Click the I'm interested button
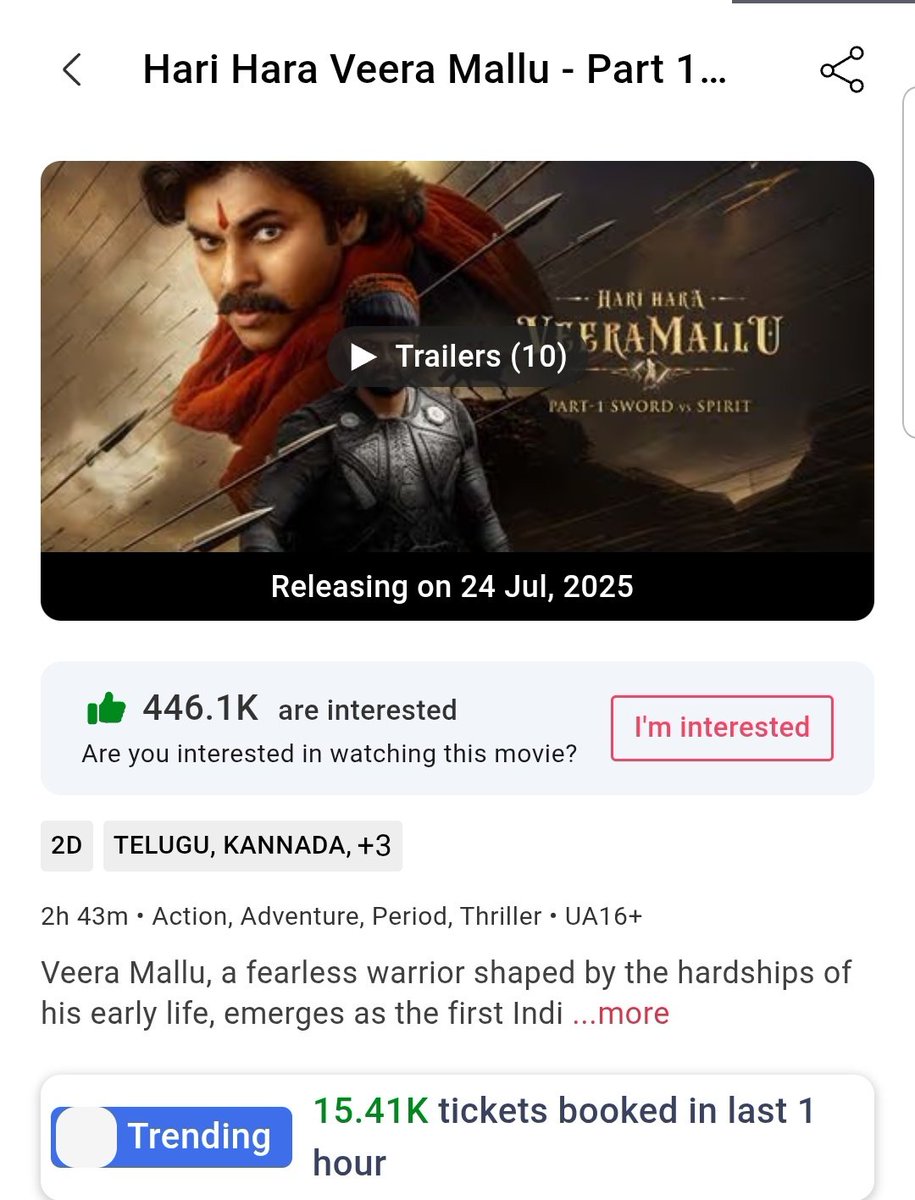915x1200 pixels. [x=721, y=728]
